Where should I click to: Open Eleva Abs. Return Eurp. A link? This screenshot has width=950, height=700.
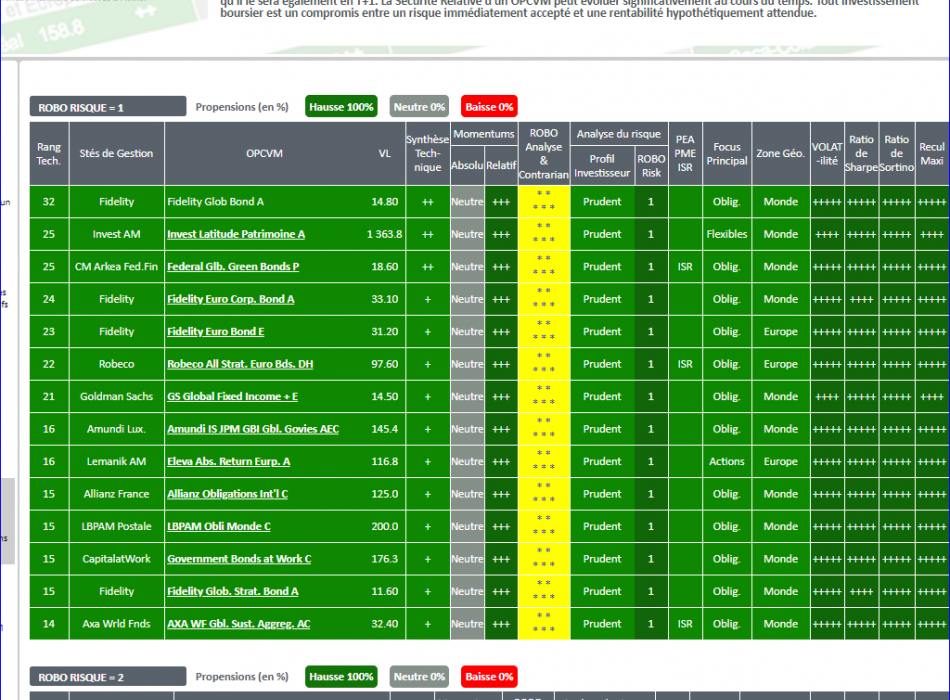pyautogui.click(x=228, y=461)
